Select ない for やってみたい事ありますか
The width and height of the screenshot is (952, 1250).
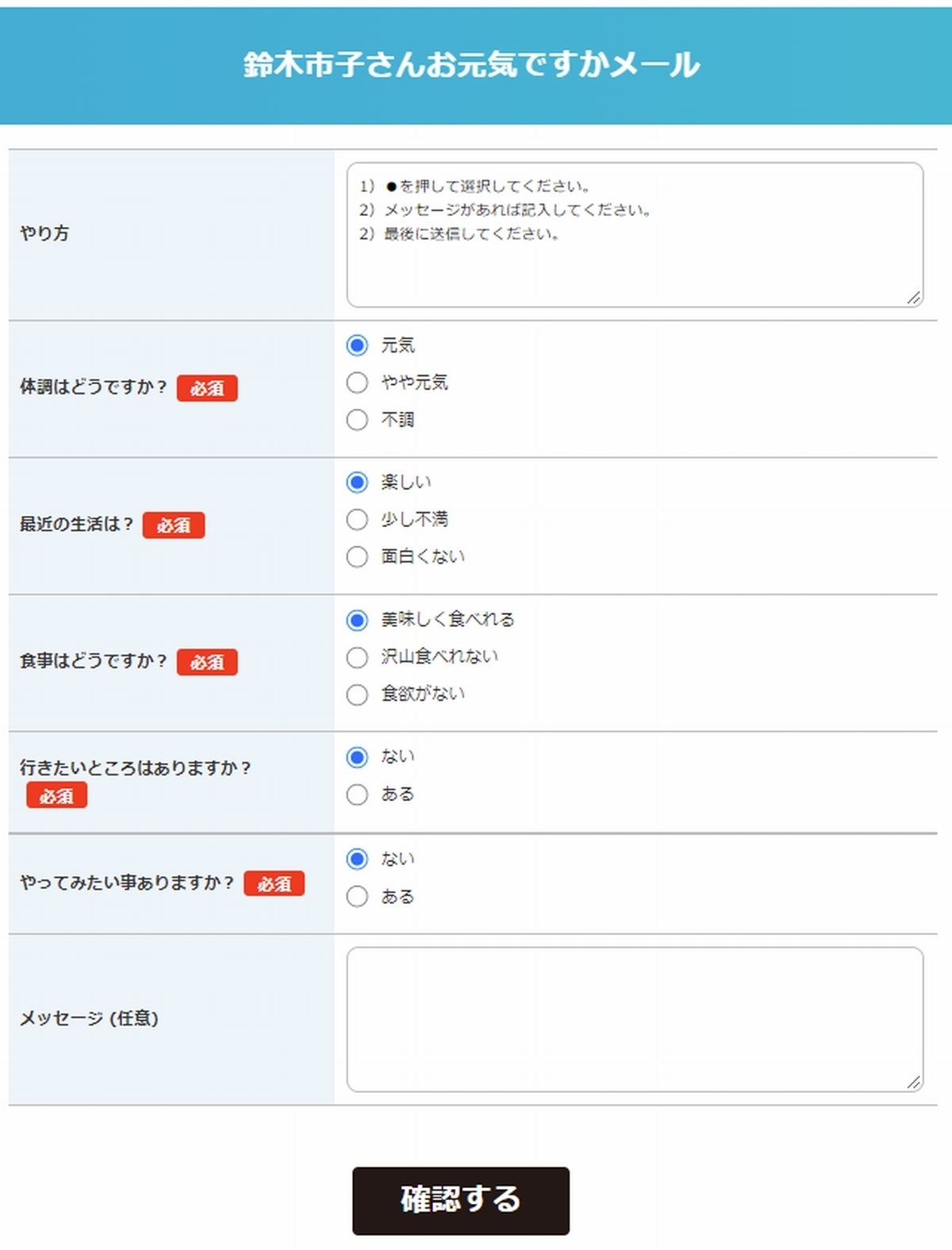[357, 859]
